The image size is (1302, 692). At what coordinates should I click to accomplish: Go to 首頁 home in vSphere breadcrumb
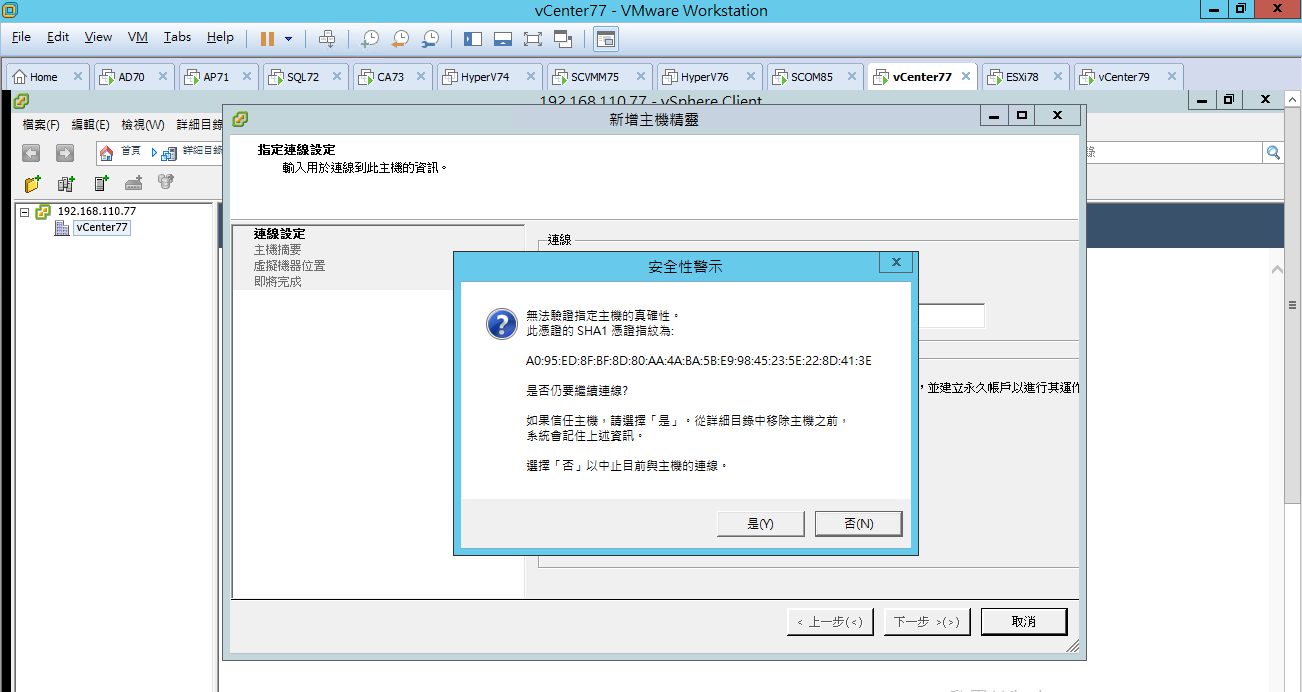tap(120, 152)
